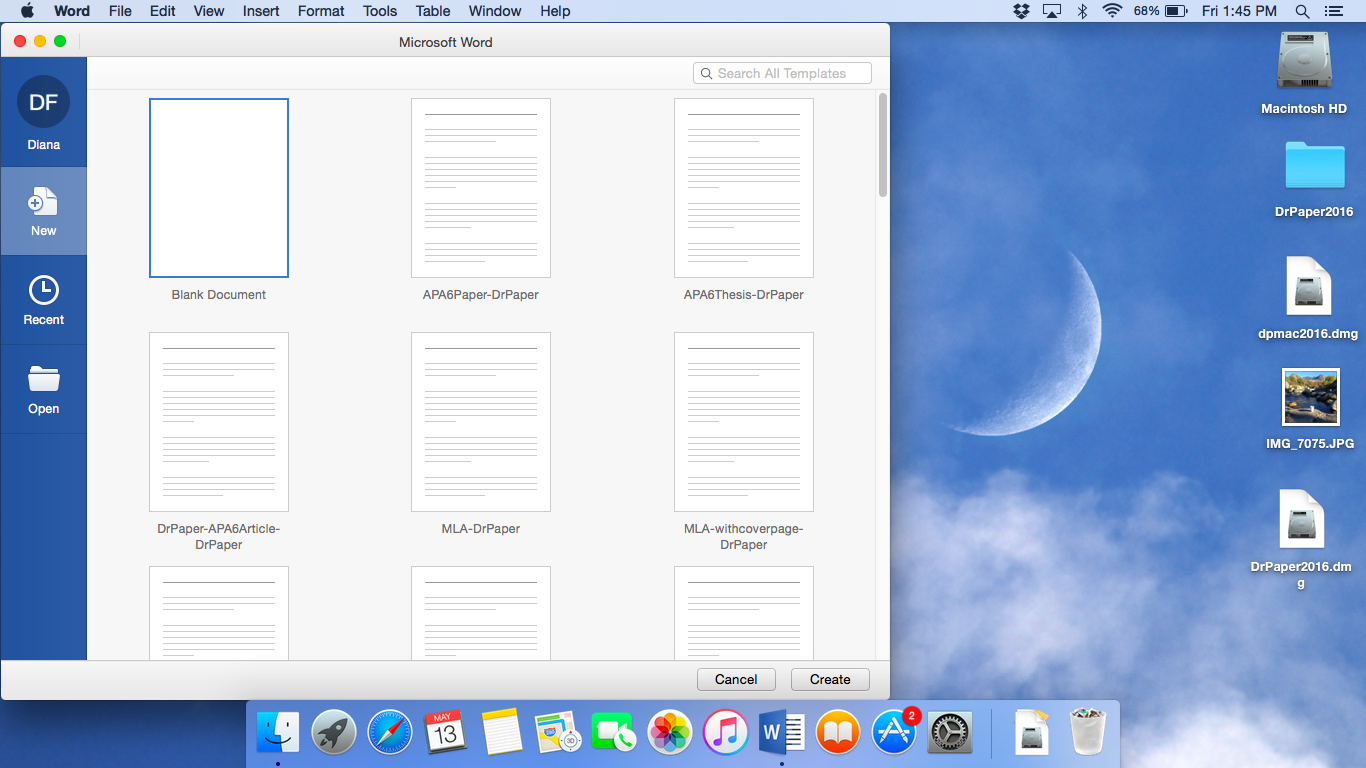Click the Spotlight search magnifier icon
This screenshot has height=768, width=1366.
pyautogui.click(x=1302, y=11)
